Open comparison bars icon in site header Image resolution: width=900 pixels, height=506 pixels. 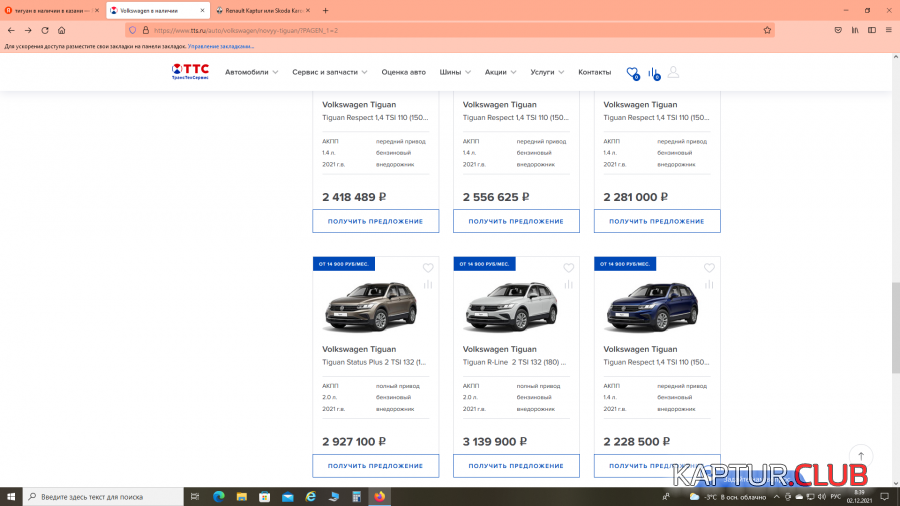(x=654, y=73)
